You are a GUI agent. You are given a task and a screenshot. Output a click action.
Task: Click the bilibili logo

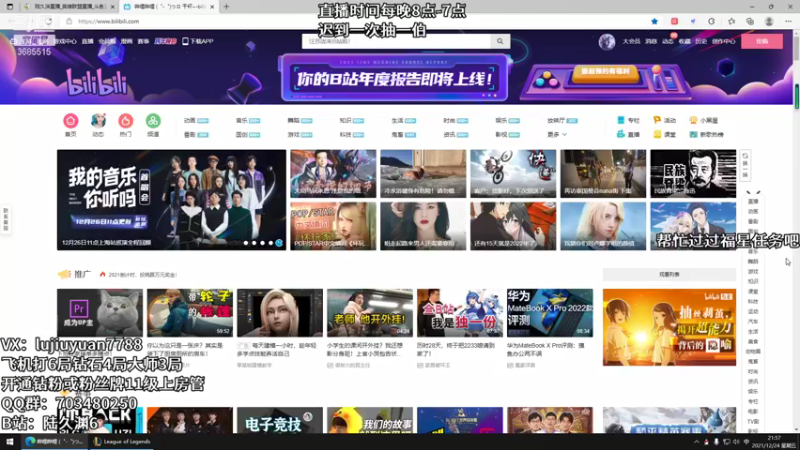pyautogui.click(x=97, y=83)
